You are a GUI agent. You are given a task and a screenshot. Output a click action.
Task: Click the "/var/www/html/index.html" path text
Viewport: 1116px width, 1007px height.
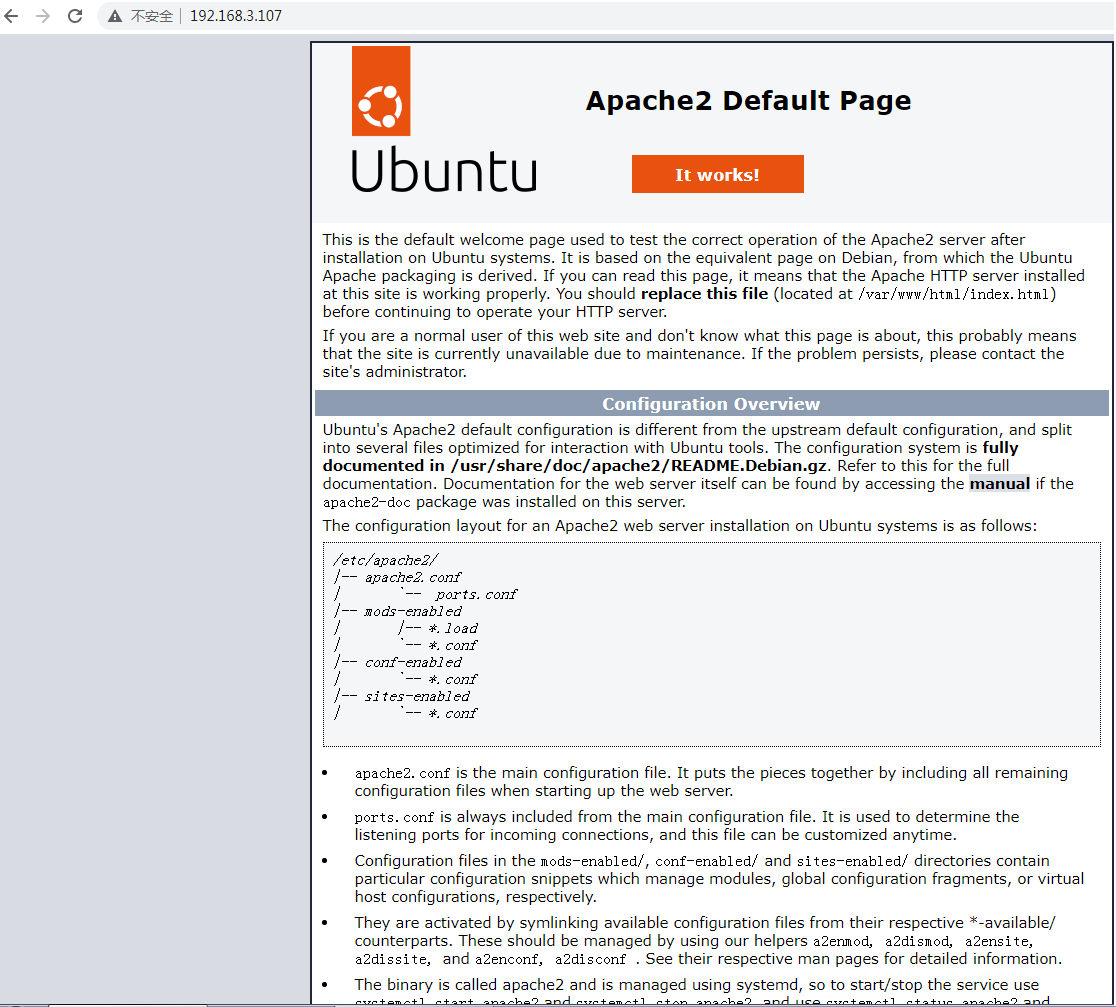pyautogui.click(x=954, y=295)
